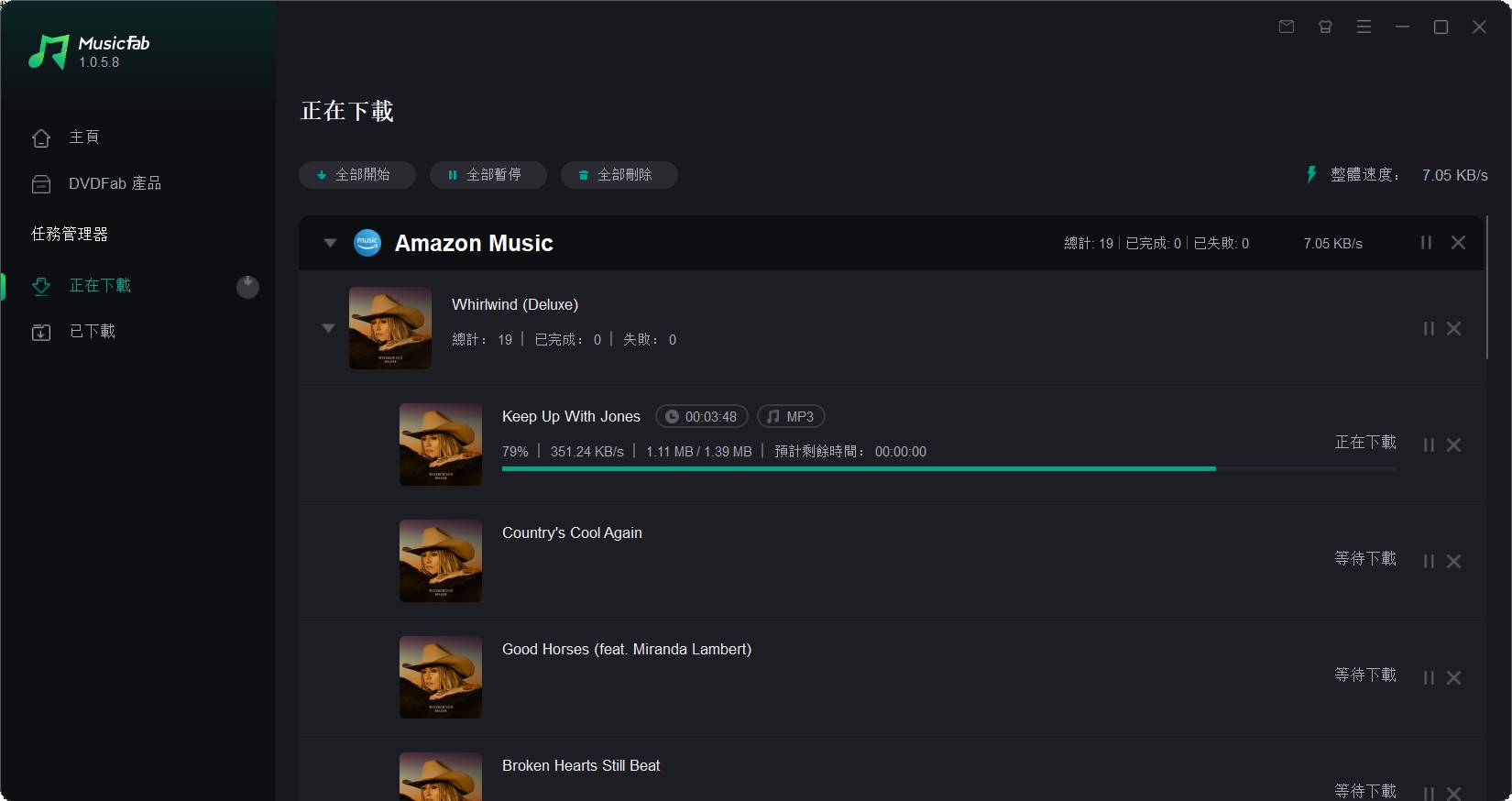Image resolution: width=1512 pixels, height=801 pixels.
Task: Click 等待下載 status of Good Horses
Action: [x=1365, y=675]
